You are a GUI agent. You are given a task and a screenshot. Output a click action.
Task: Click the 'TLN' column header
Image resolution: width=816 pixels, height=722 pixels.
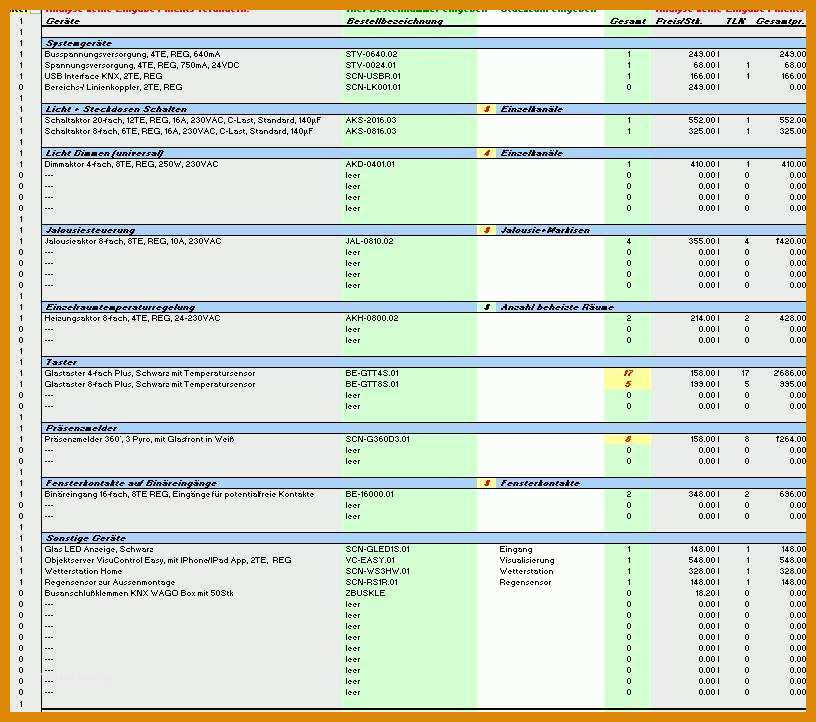pos(735,21)
